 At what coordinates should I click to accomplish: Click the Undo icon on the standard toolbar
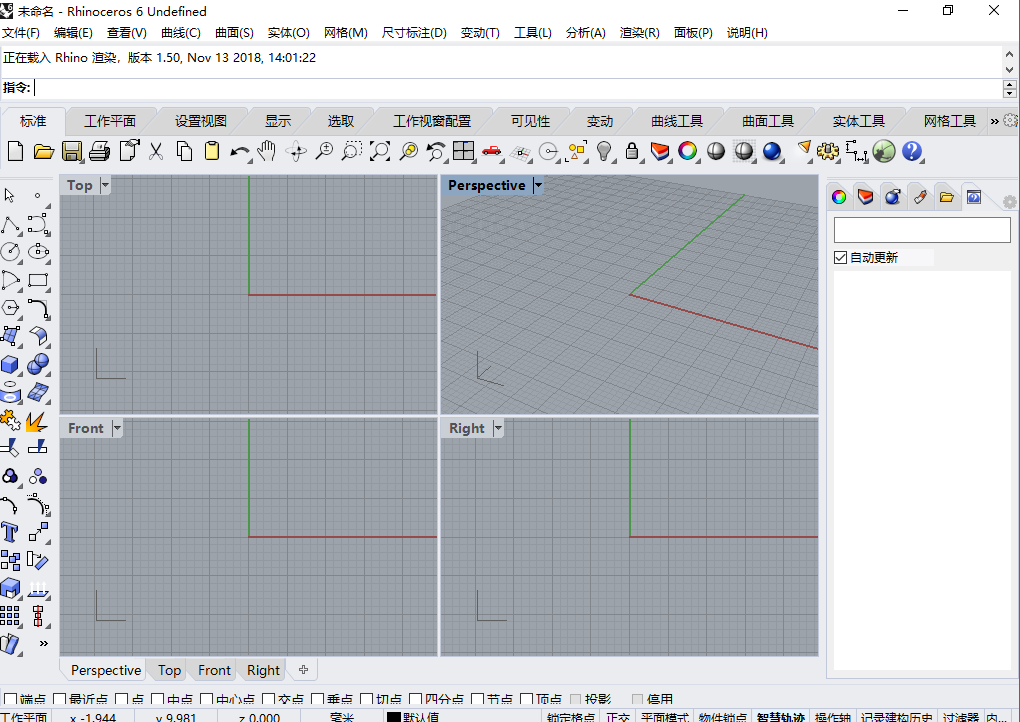click(238, 151)
